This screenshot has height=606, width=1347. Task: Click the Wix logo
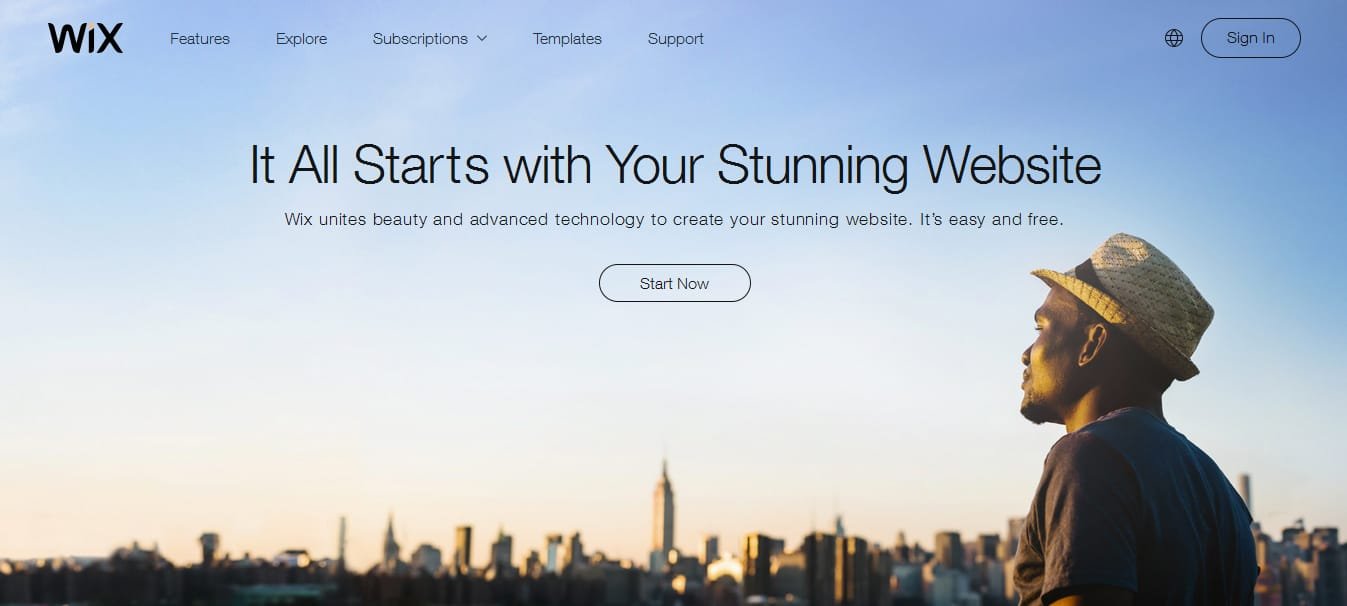[x=85, y=38]
